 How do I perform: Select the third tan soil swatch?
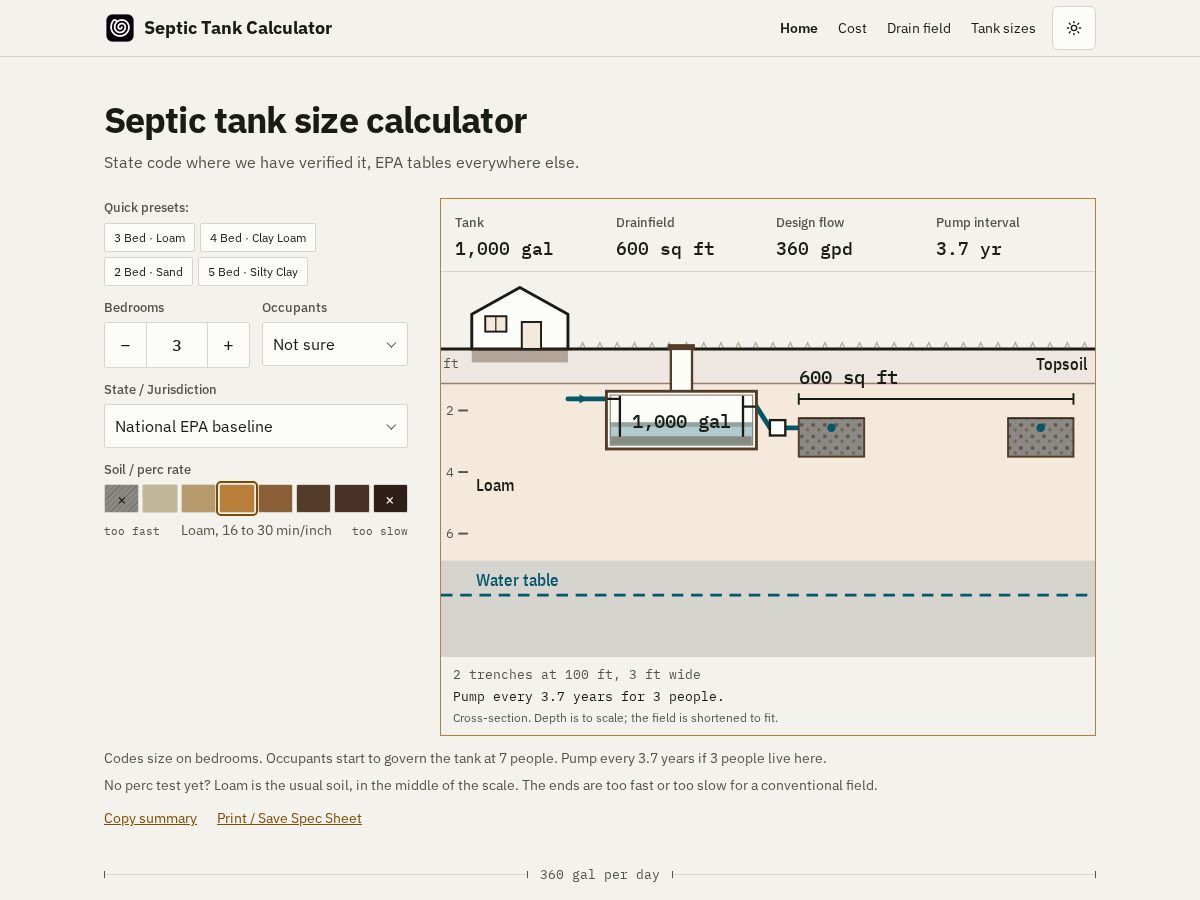tap(198, 499)
